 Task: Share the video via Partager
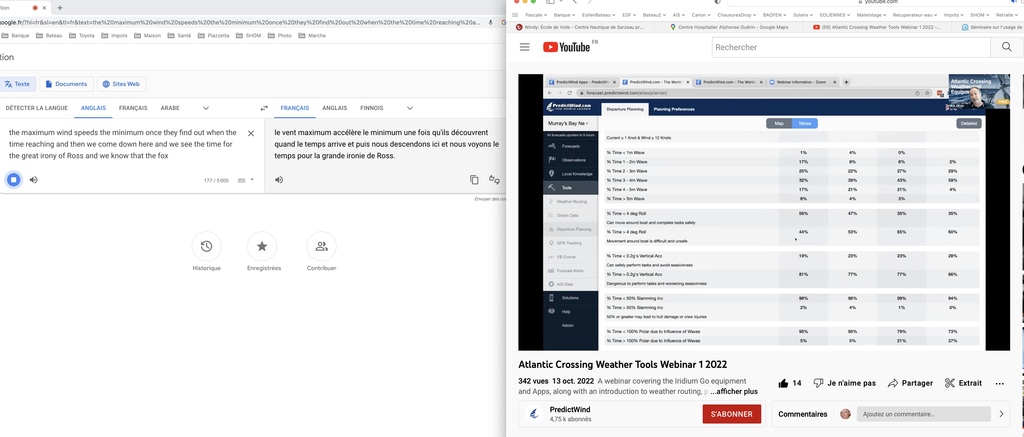coord(910,383)
